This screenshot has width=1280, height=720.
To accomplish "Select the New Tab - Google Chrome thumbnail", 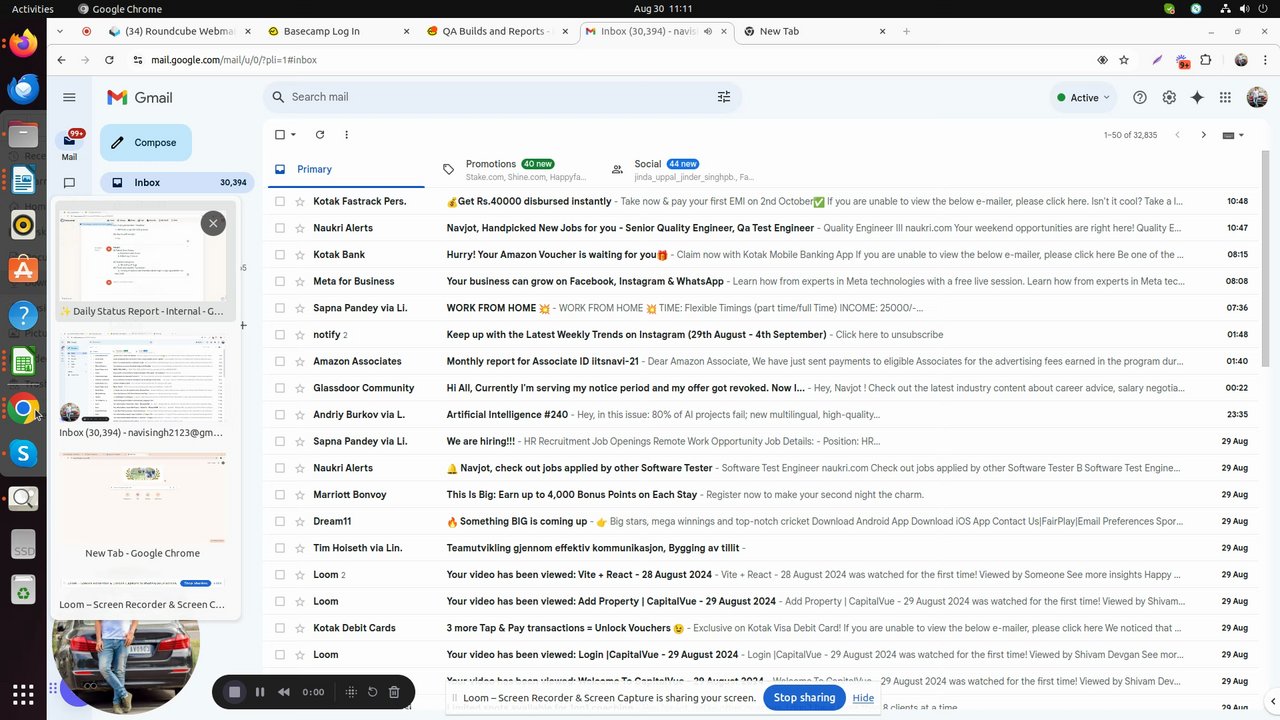I will pyautogui.click(x=142, y=506).
